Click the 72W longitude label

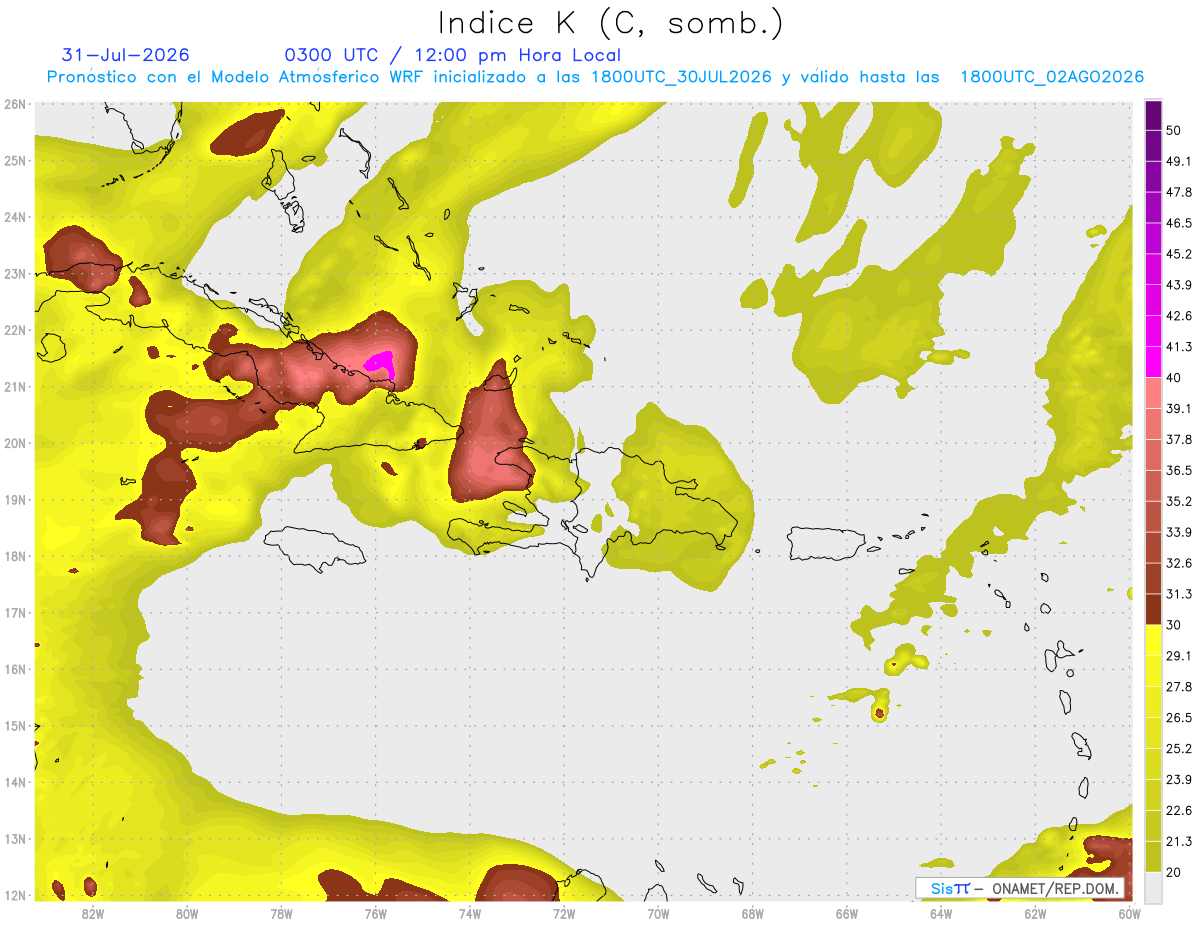pyautogui.click(x=564, y=913)
